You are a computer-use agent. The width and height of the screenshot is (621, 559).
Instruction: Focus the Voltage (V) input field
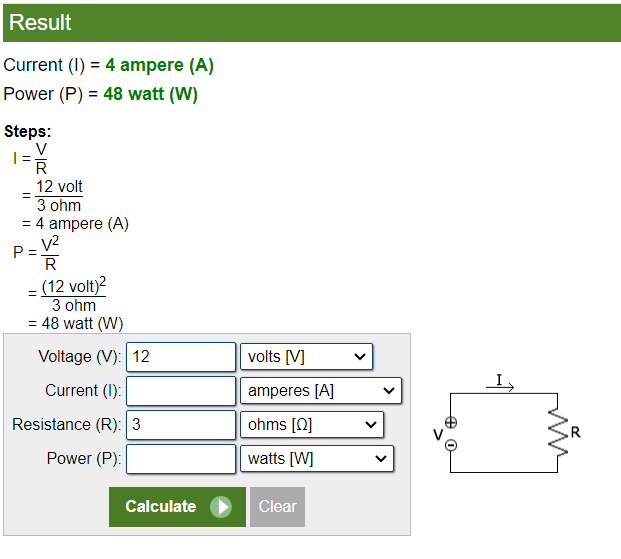point(181,357)
